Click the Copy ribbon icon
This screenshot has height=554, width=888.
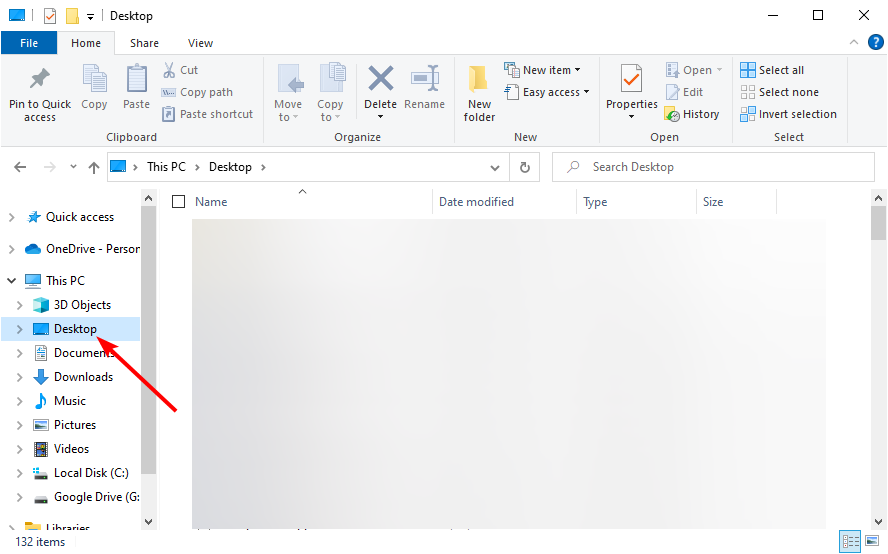pyautogui.click(x=94, y=79)
